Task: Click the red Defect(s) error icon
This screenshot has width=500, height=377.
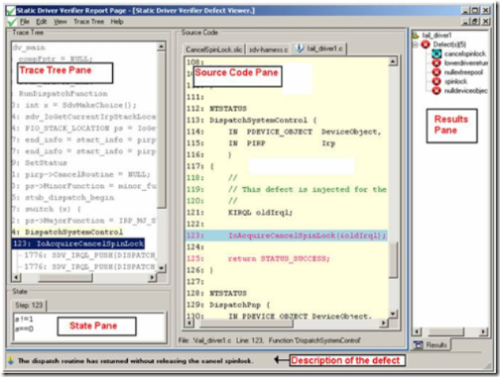Action: click(425, 44)
